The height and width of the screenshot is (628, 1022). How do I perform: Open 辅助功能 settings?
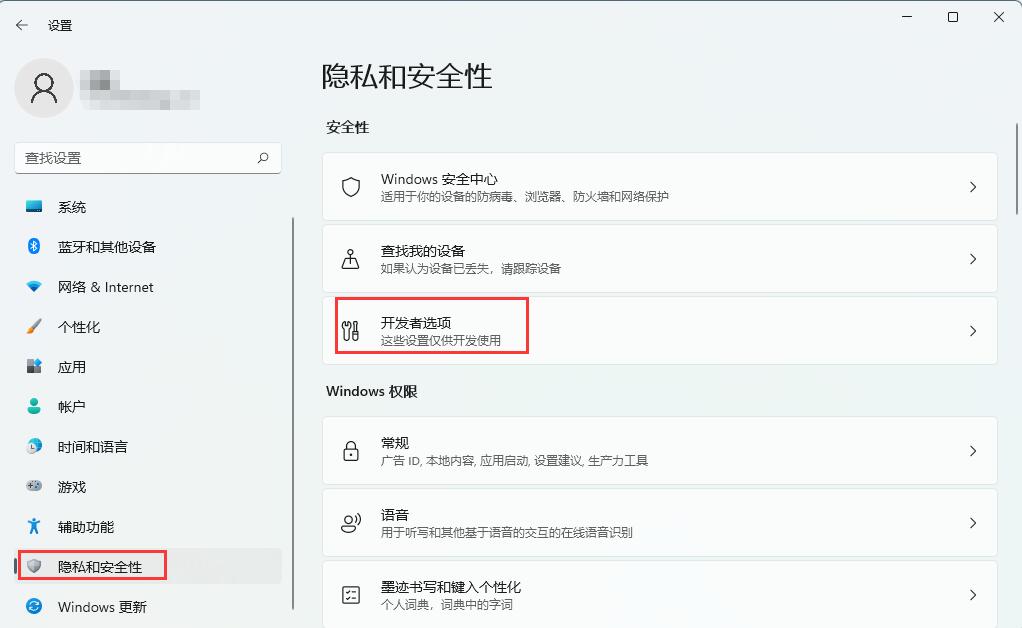click(148, 526)
